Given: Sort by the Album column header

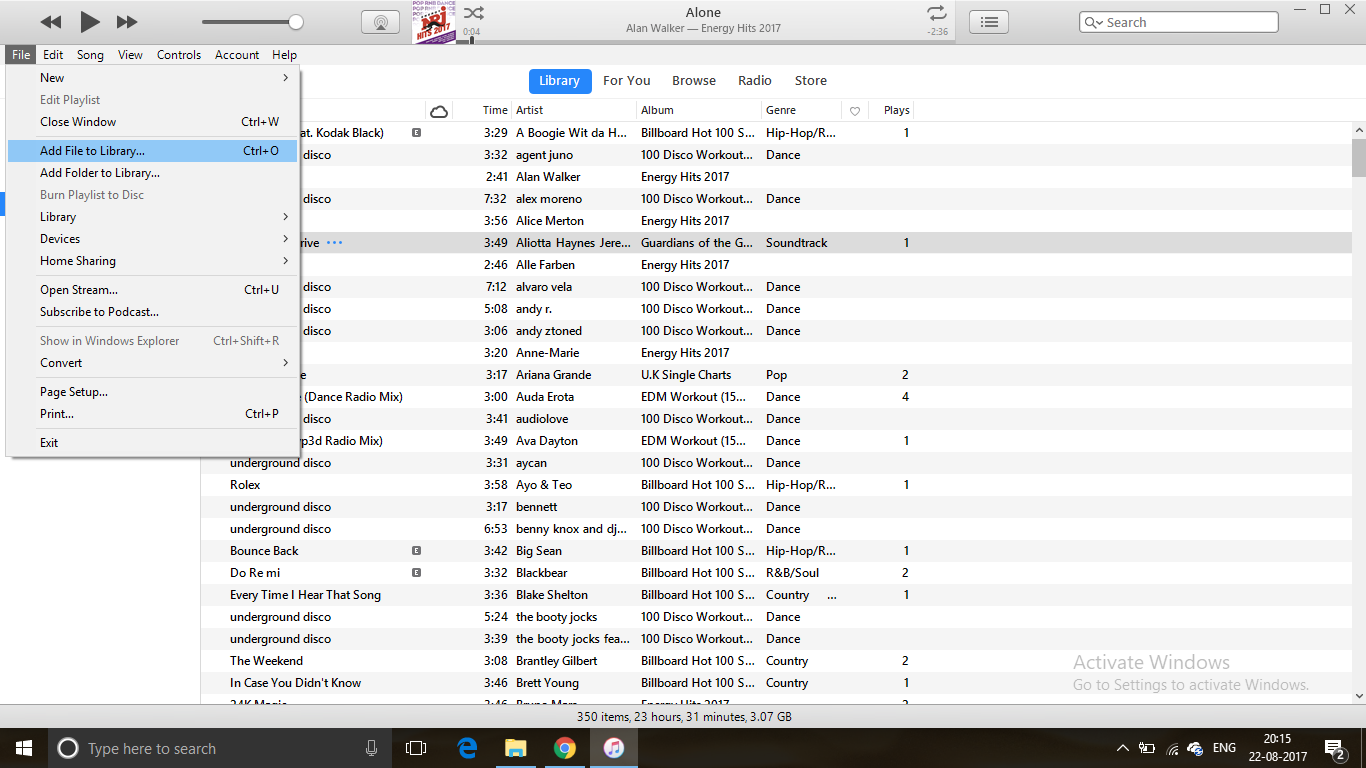Looking at the screenshot, I should (699, 111).
